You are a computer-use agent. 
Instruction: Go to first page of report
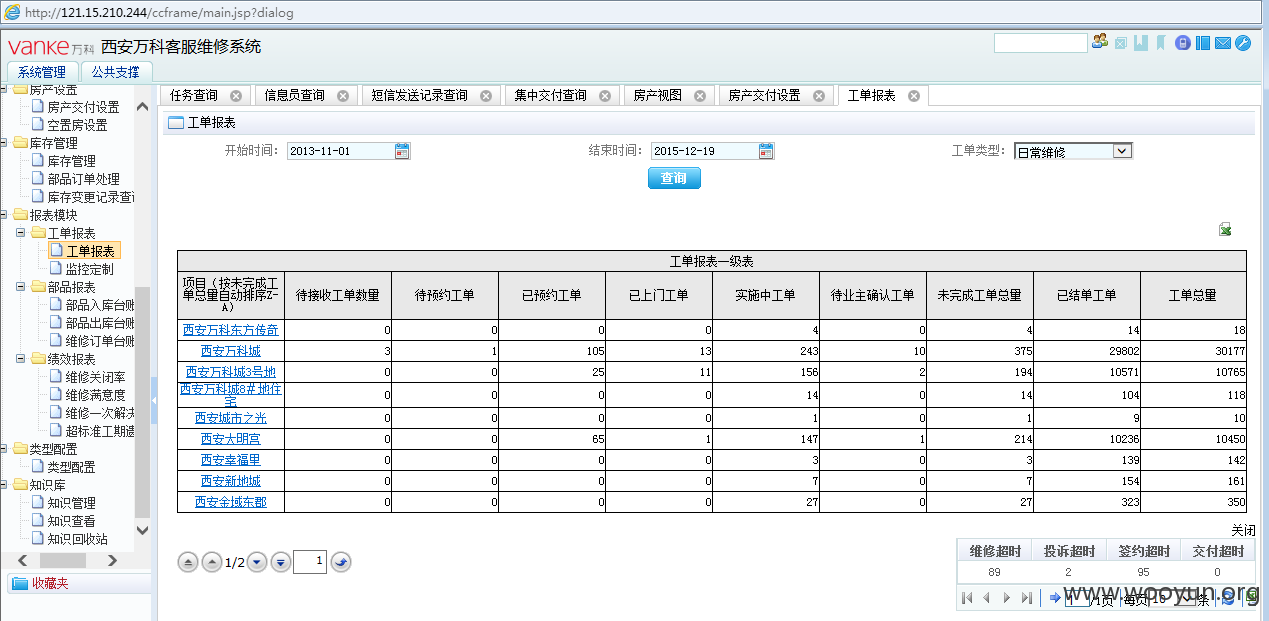tap(188, 563)
